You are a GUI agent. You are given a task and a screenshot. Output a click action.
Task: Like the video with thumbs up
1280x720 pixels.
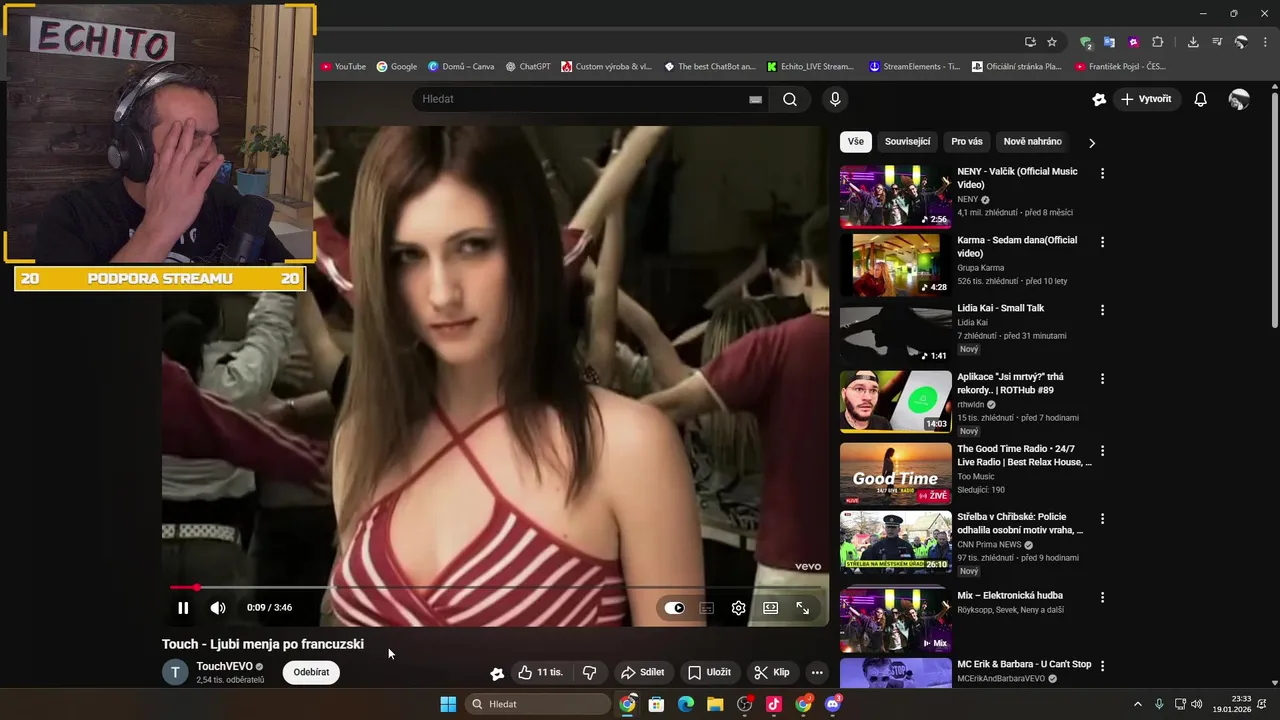pyautogui.click(x=540, y=673)
